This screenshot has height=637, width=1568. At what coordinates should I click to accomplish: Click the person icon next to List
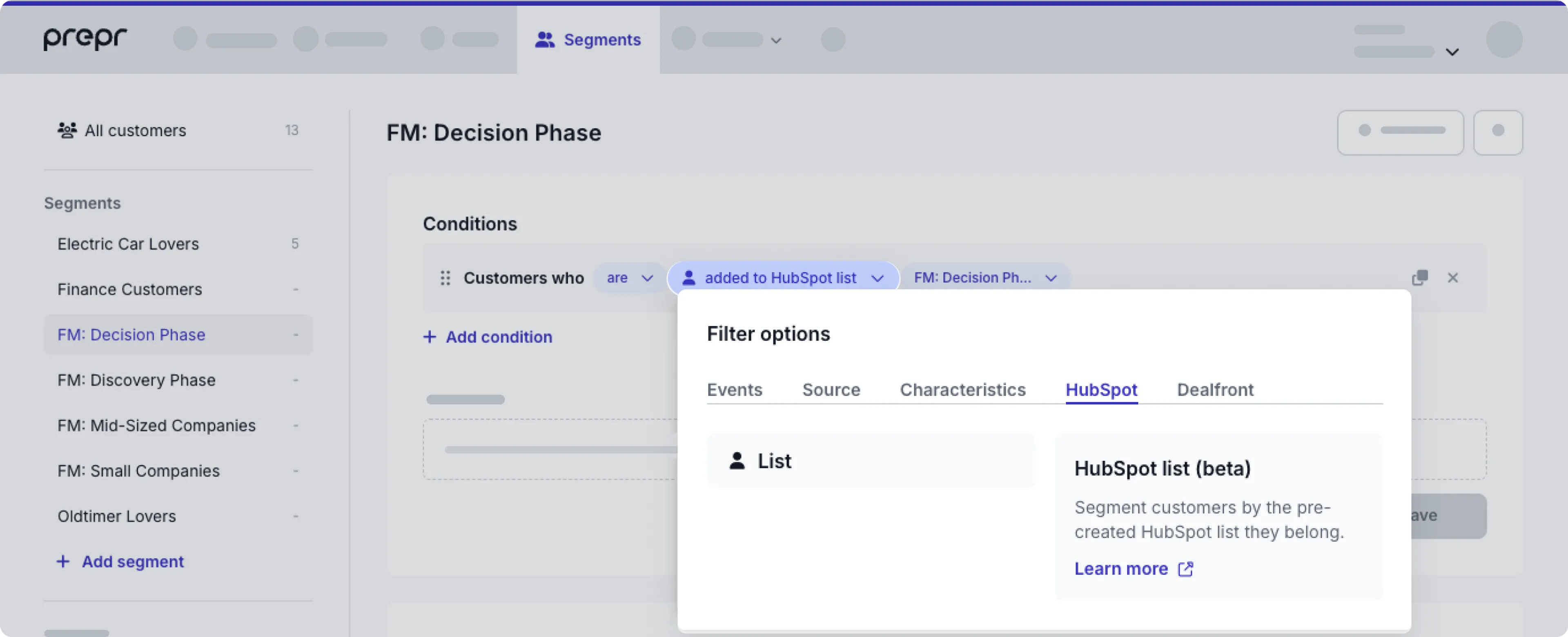pos(737,461)
